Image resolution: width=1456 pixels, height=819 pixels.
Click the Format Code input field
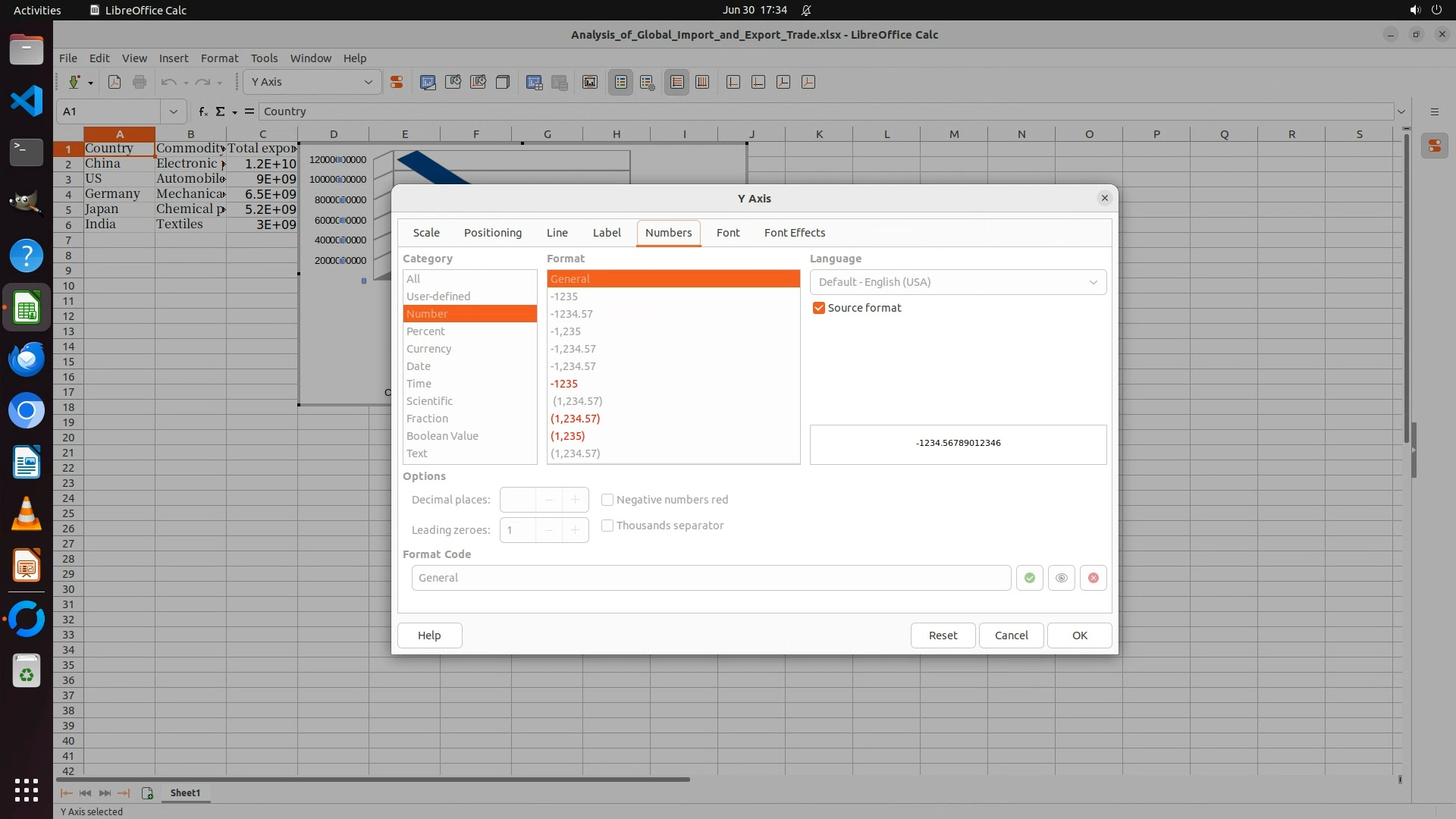[x=711, y=578]
